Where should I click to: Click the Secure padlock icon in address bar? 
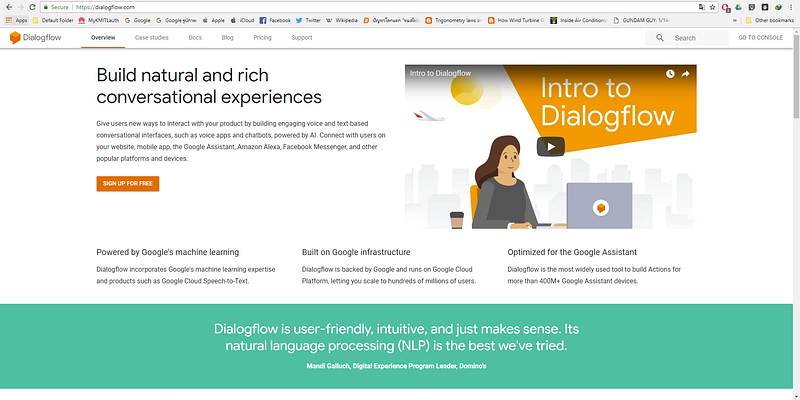pyautogui.click(x=46, y=7)
